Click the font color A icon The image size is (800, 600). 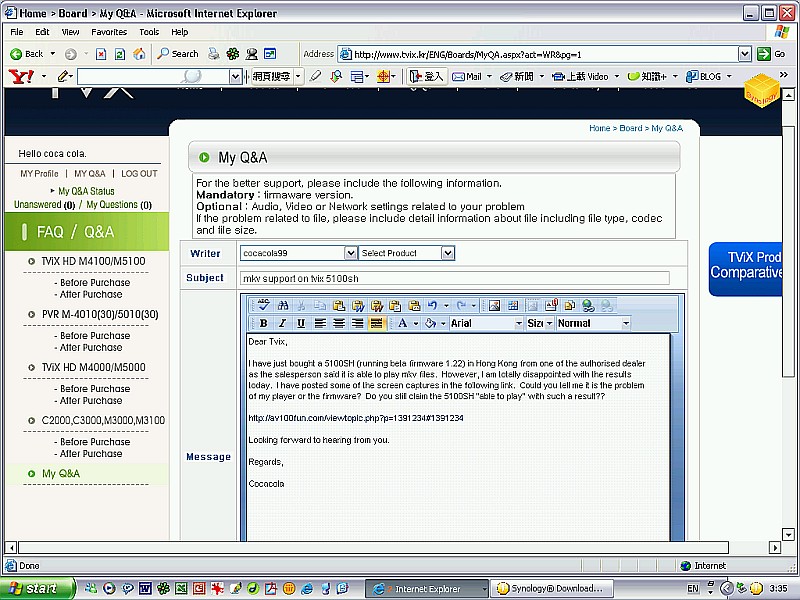403,323
